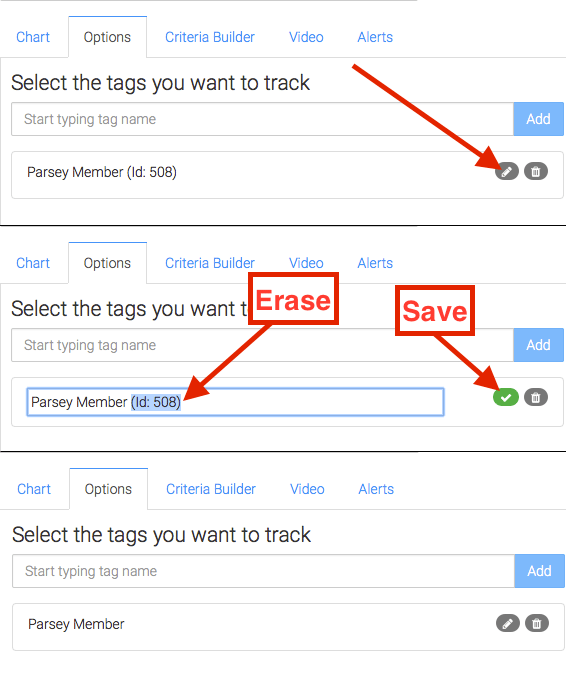
Task: Click pencil edit icon beside Parsey Member (Id: 508)
Action: pos(507,172)
